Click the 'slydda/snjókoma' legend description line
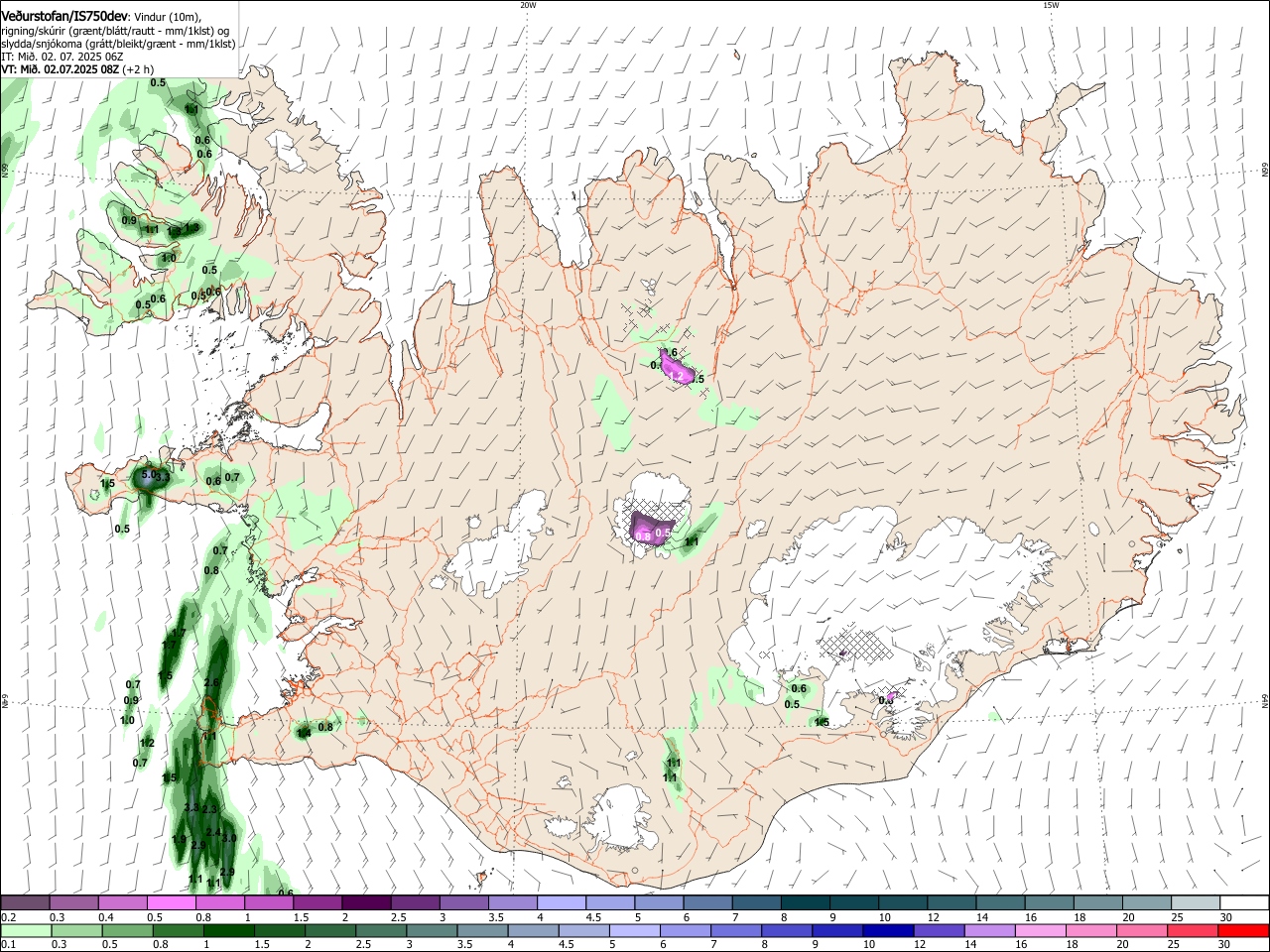1270x952 pixels. click(118, 44)
